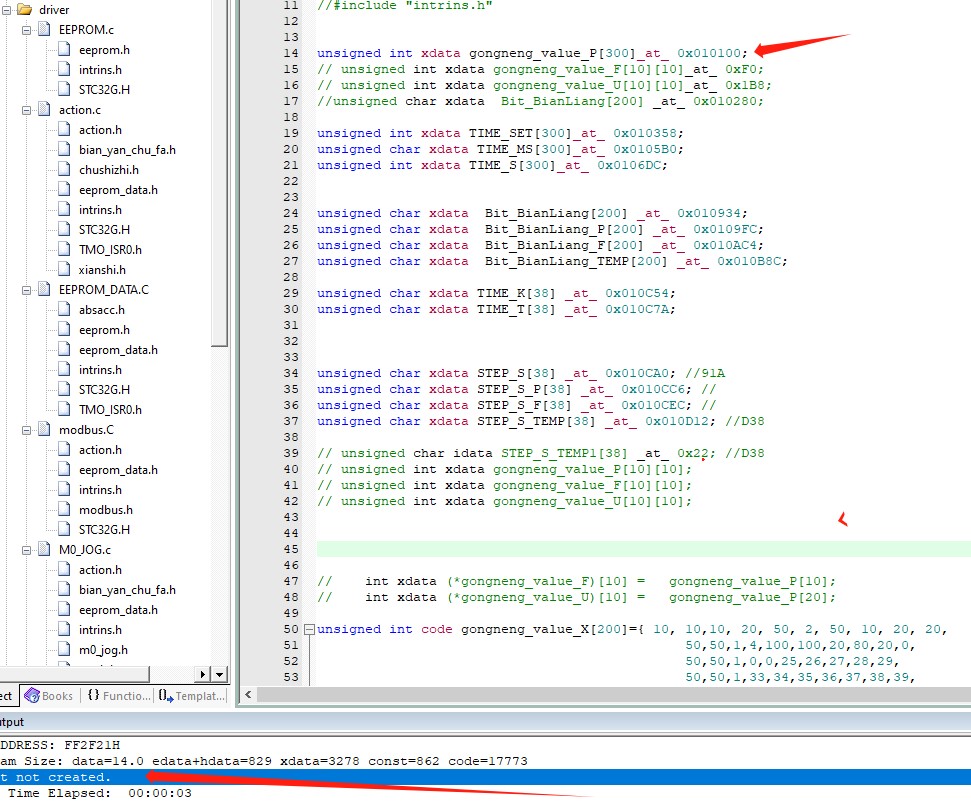Select intrins.h under M0_JOG.c

(x=100, y=630)
